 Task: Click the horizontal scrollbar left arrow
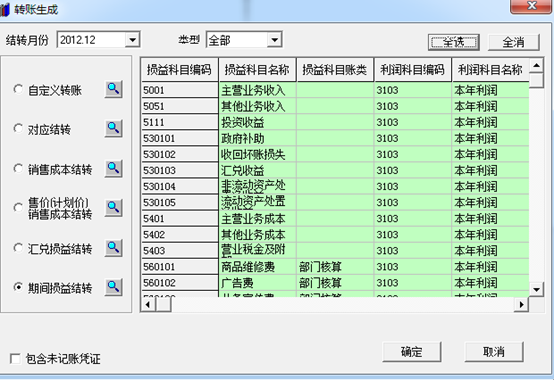point(148,305)
